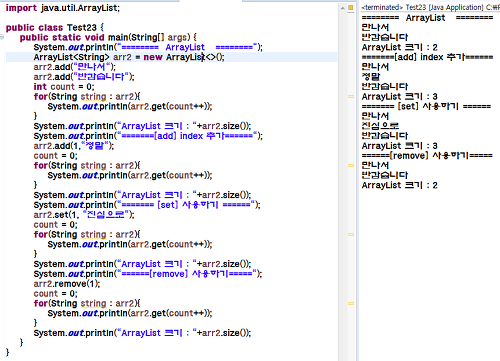Click the '[add] index 추가' println in editor
This screenshot has width=500, height=361.
148,136
